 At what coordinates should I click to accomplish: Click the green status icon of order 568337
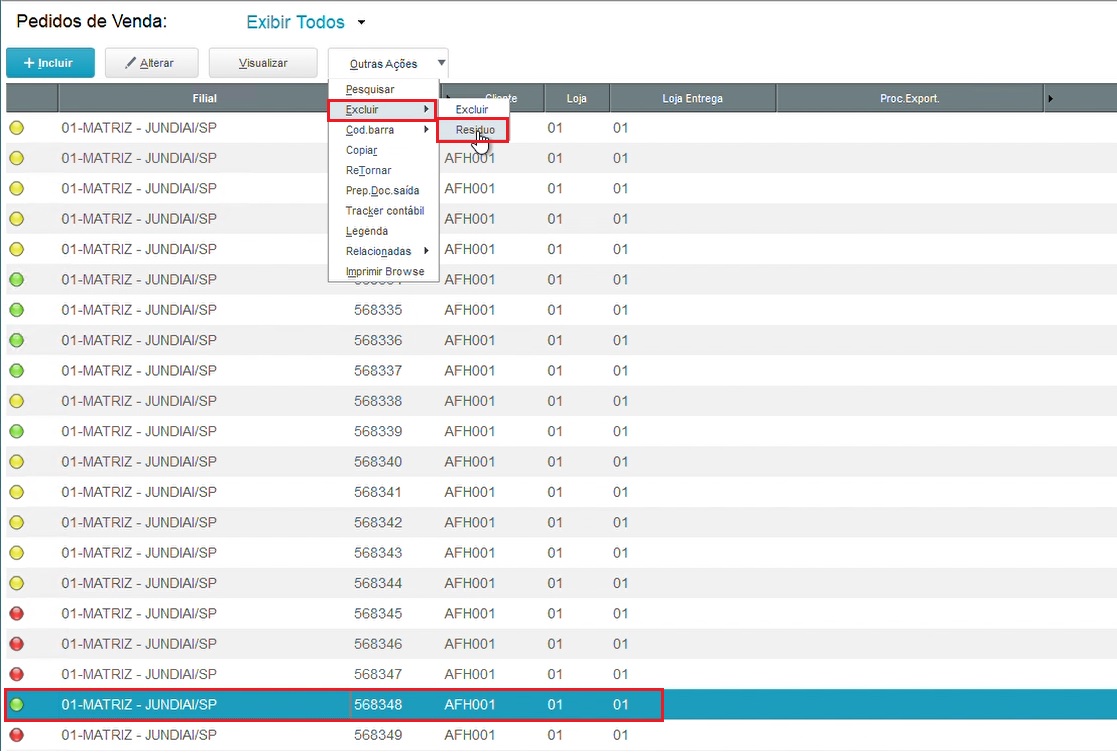point(16,371)
